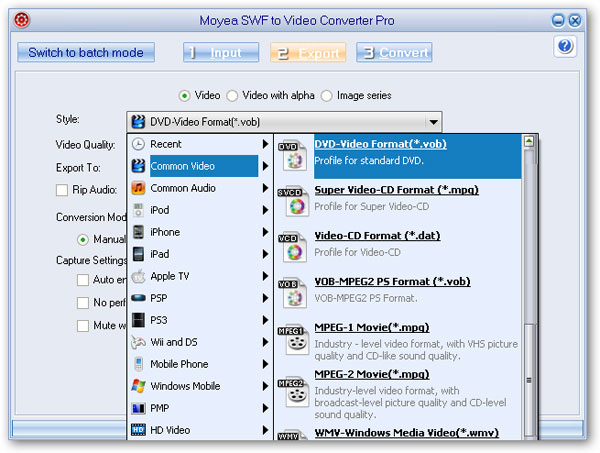Tick the Auto checkbox under Capture Settings
This screenshot has height=453, width=600.
(83, 280)
